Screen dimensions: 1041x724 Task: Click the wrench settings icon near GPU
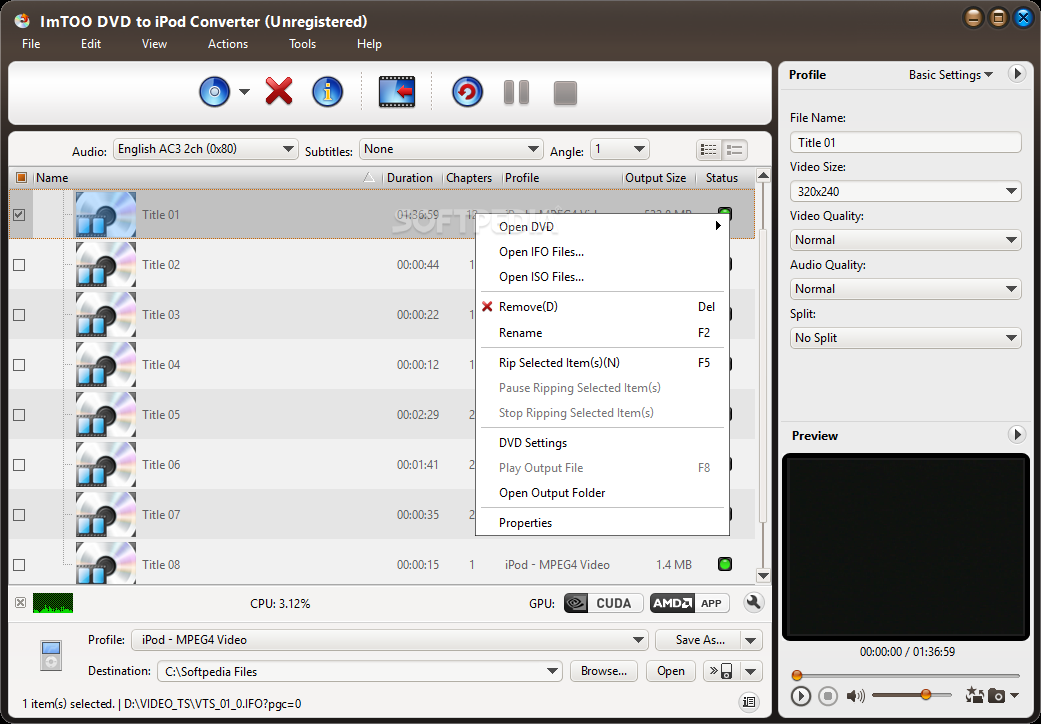[754, 603]
